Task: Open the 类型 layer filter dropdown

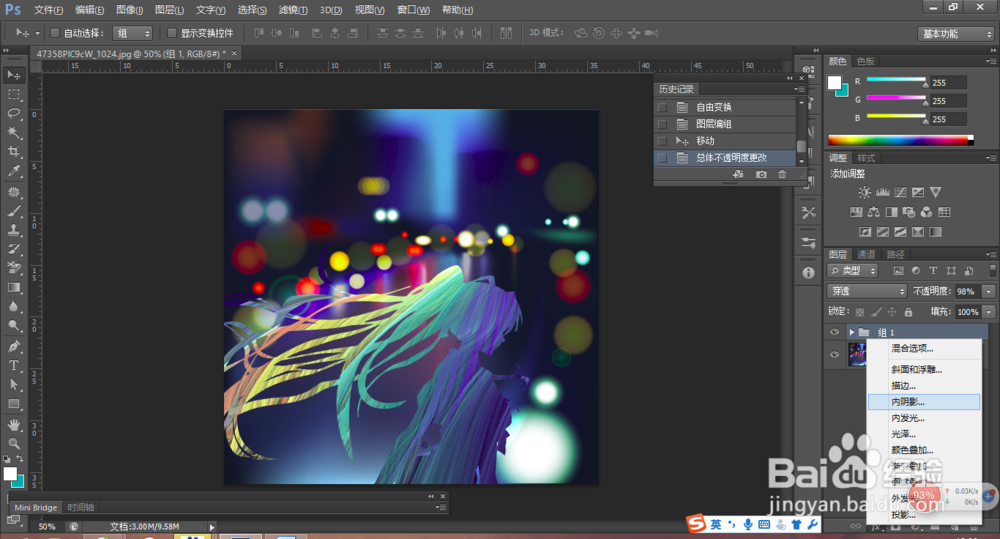Action: [853, 270]
